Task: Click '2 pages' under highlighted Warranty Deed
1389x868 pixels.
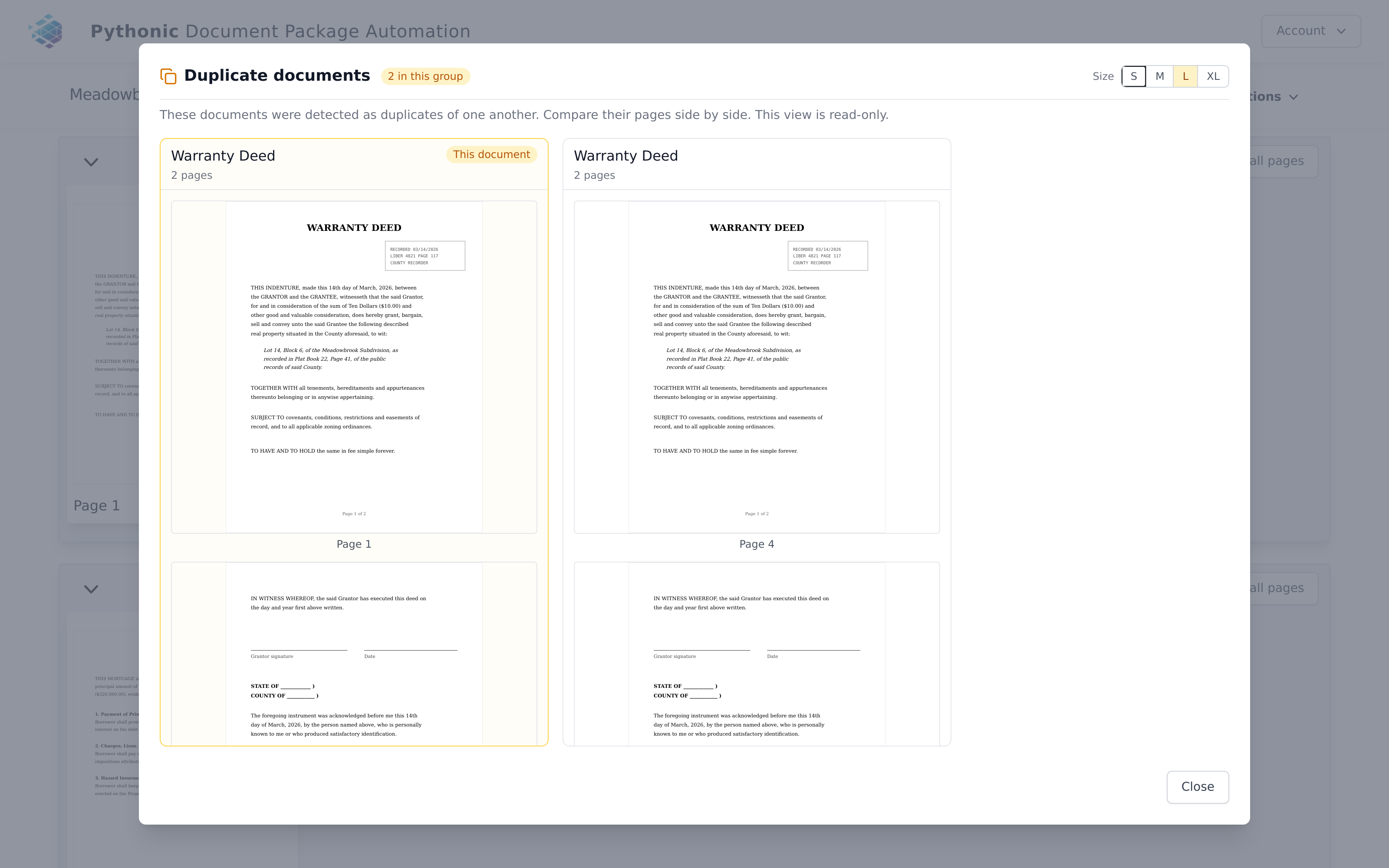Action: click(x=192, y=175)
